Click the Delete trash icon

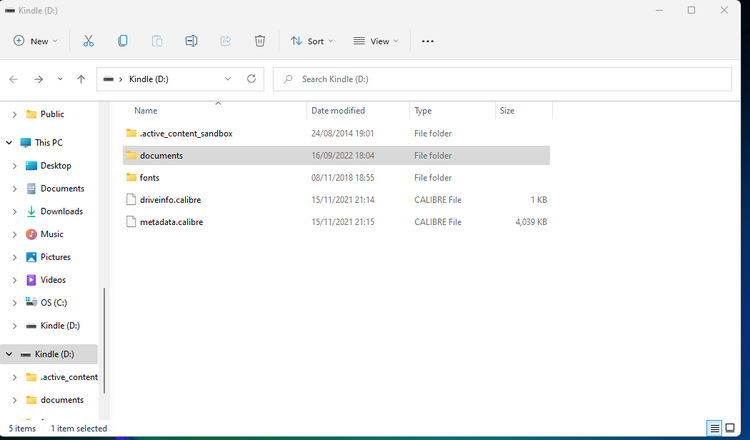tap(260, 41)
